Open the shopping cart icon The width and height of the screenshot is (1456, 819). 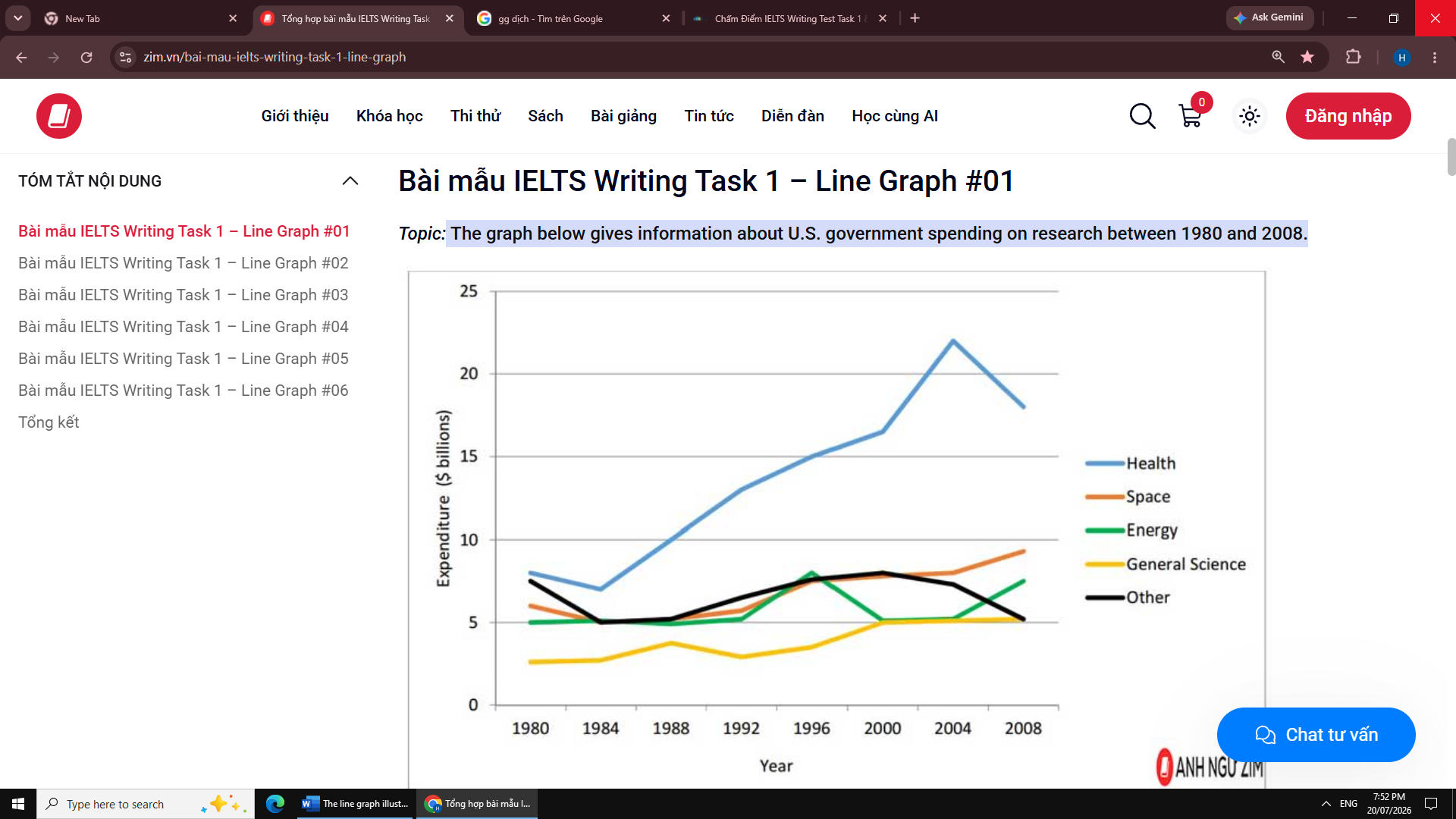[x=1191, y=116]
